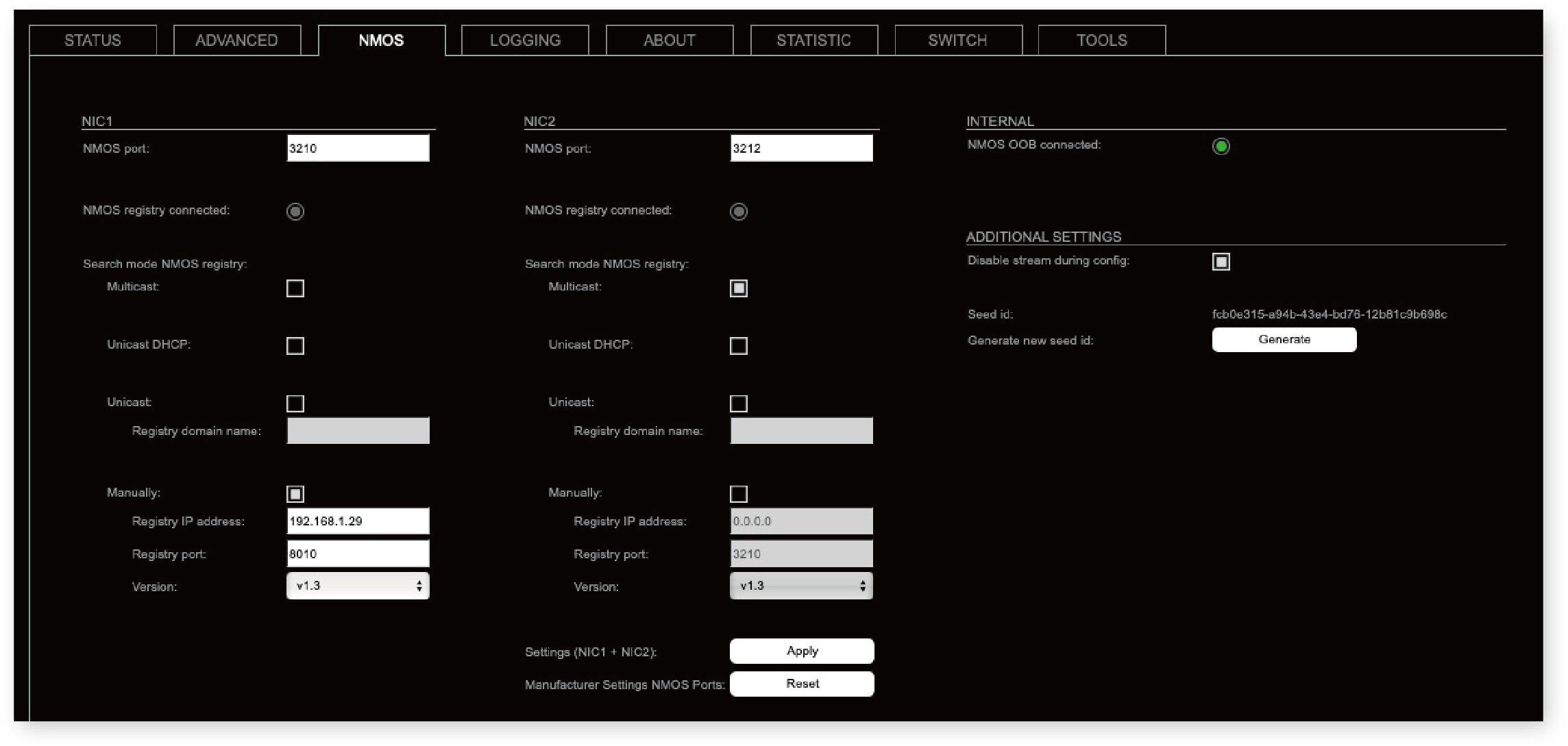
Task: Switch to the SWITCH tab
Action: 958,40
